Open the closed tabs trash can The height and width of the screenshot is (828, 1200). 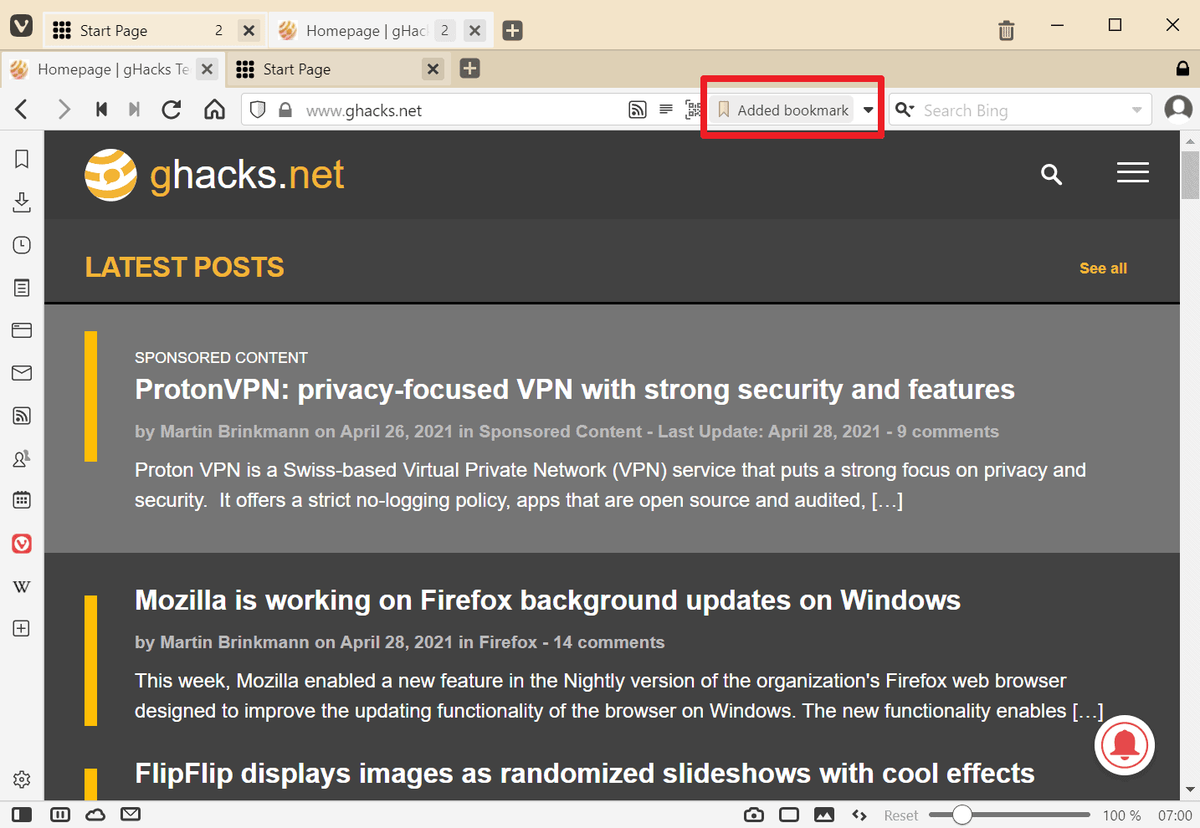coord(1007,31)
